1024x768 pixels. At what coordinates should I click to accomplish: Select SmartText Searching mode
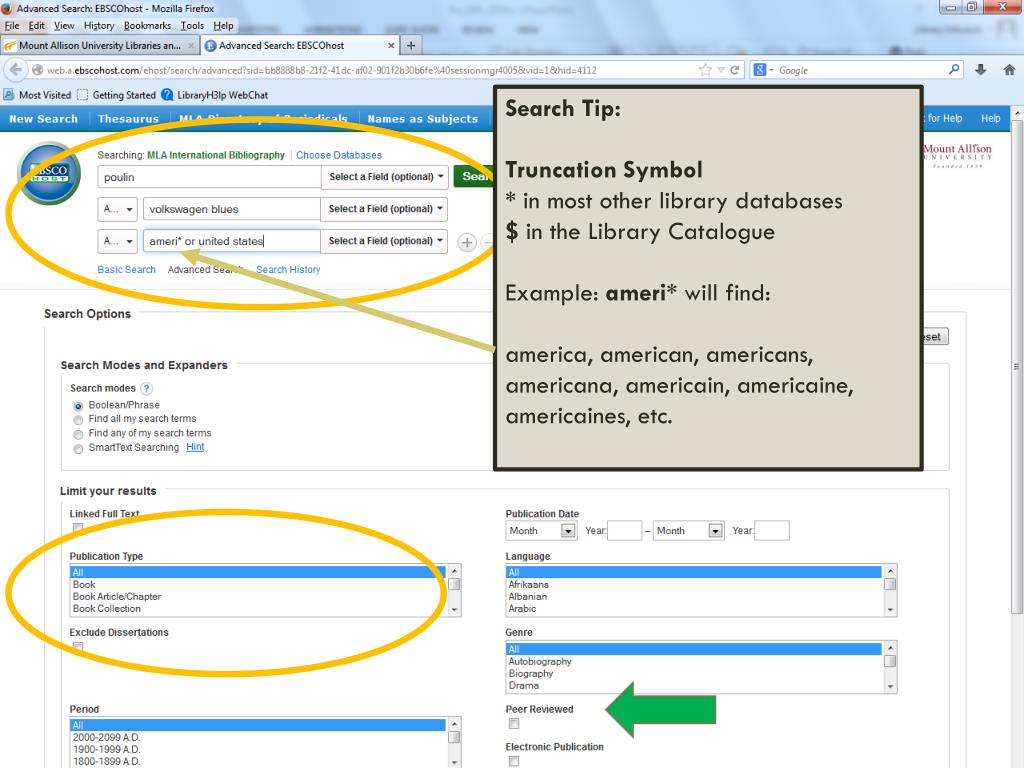(x=78, y=449)
